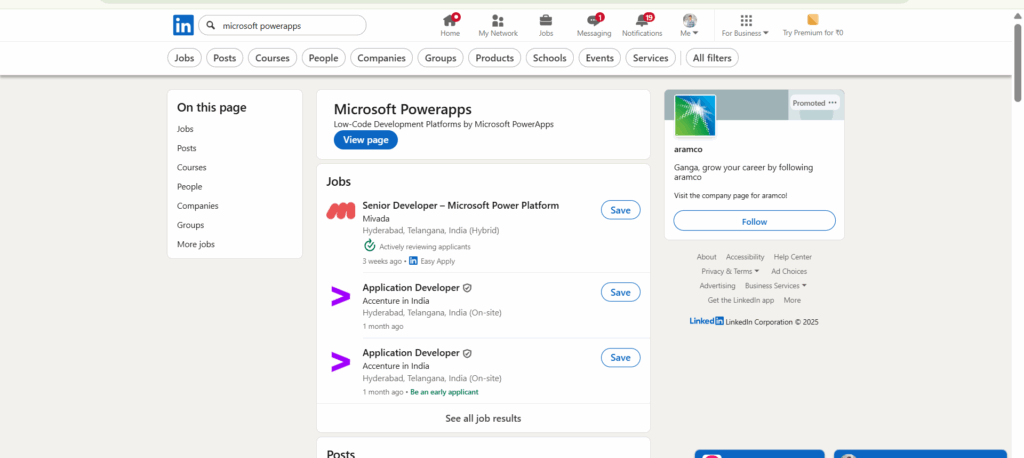Open the Accessibility footer link
The image size is (1024, 458).
click(x=745, y=257)
